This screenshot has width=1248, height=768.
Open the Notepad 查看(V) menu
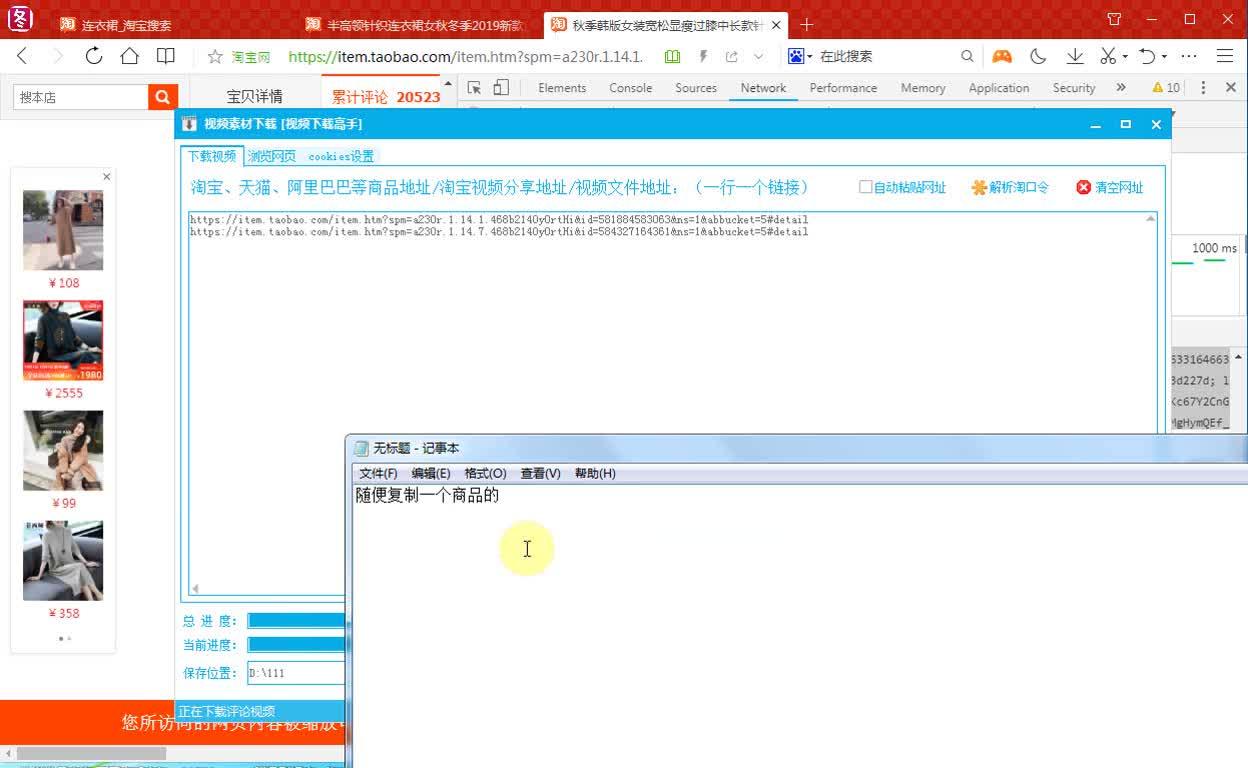coord(540,473)
